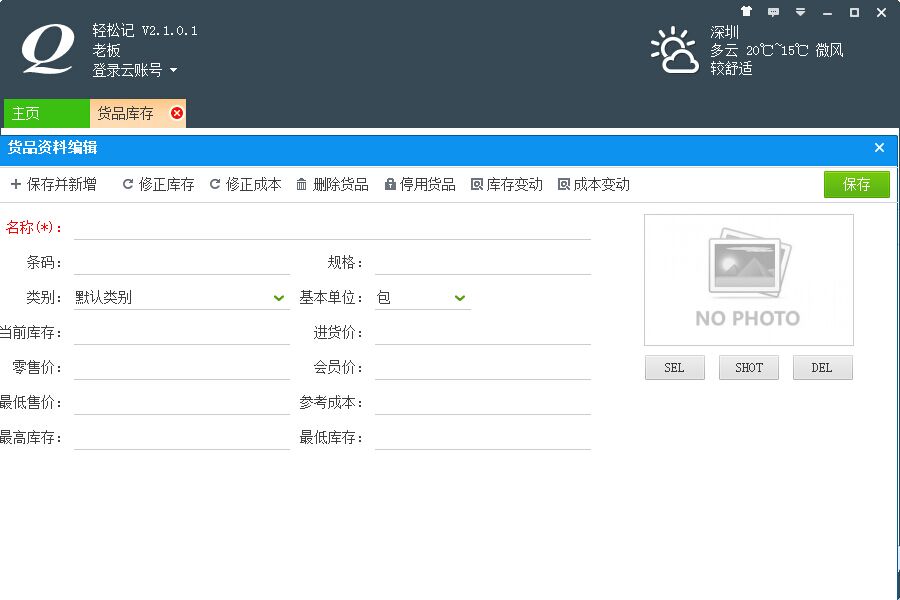Click the cloudy weather icon
The image size is (900, 600).
click(x=674, y=50)
